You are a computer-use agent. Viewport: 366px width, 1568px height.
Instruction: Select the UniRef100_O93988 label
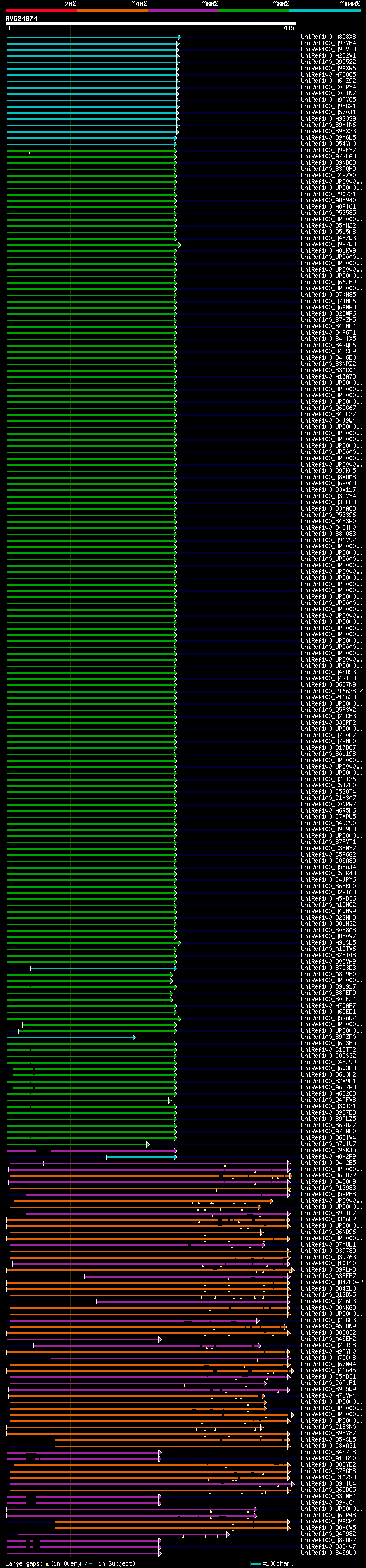[x=328, y=830]
